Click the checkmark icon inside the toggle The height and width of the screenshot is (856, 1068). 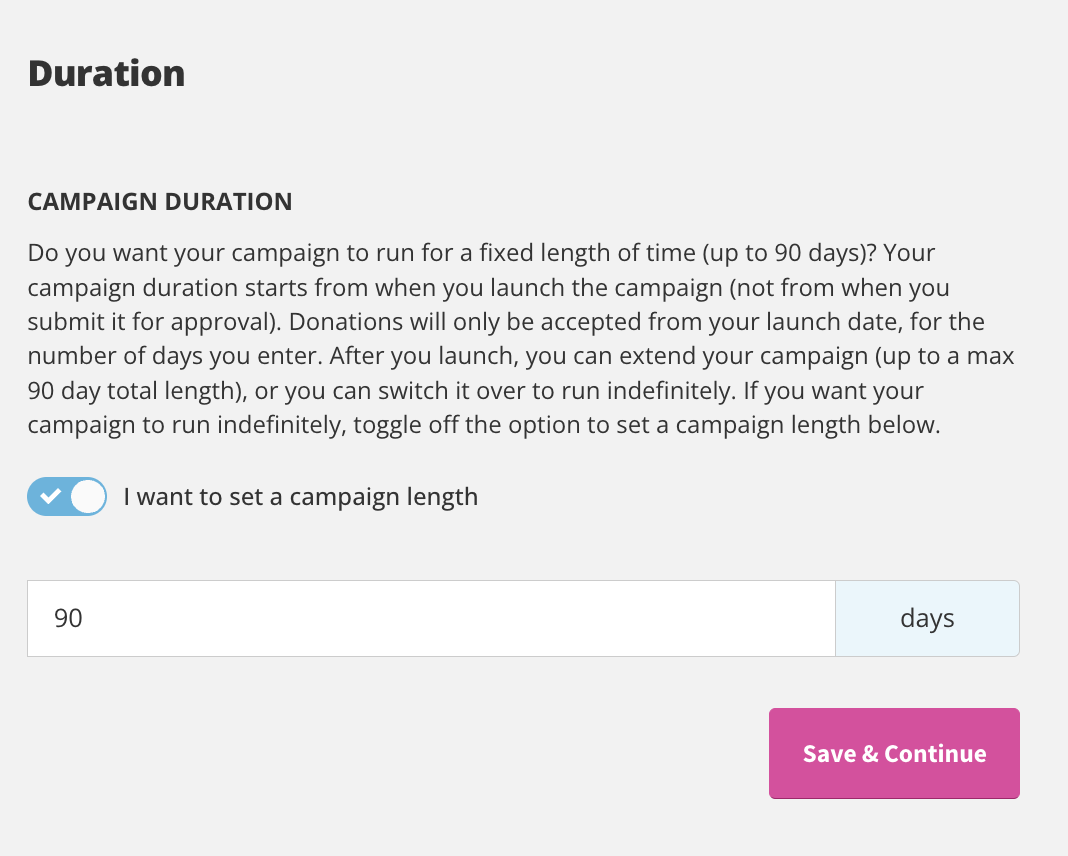pyautogui.click(x=50, y=496)
